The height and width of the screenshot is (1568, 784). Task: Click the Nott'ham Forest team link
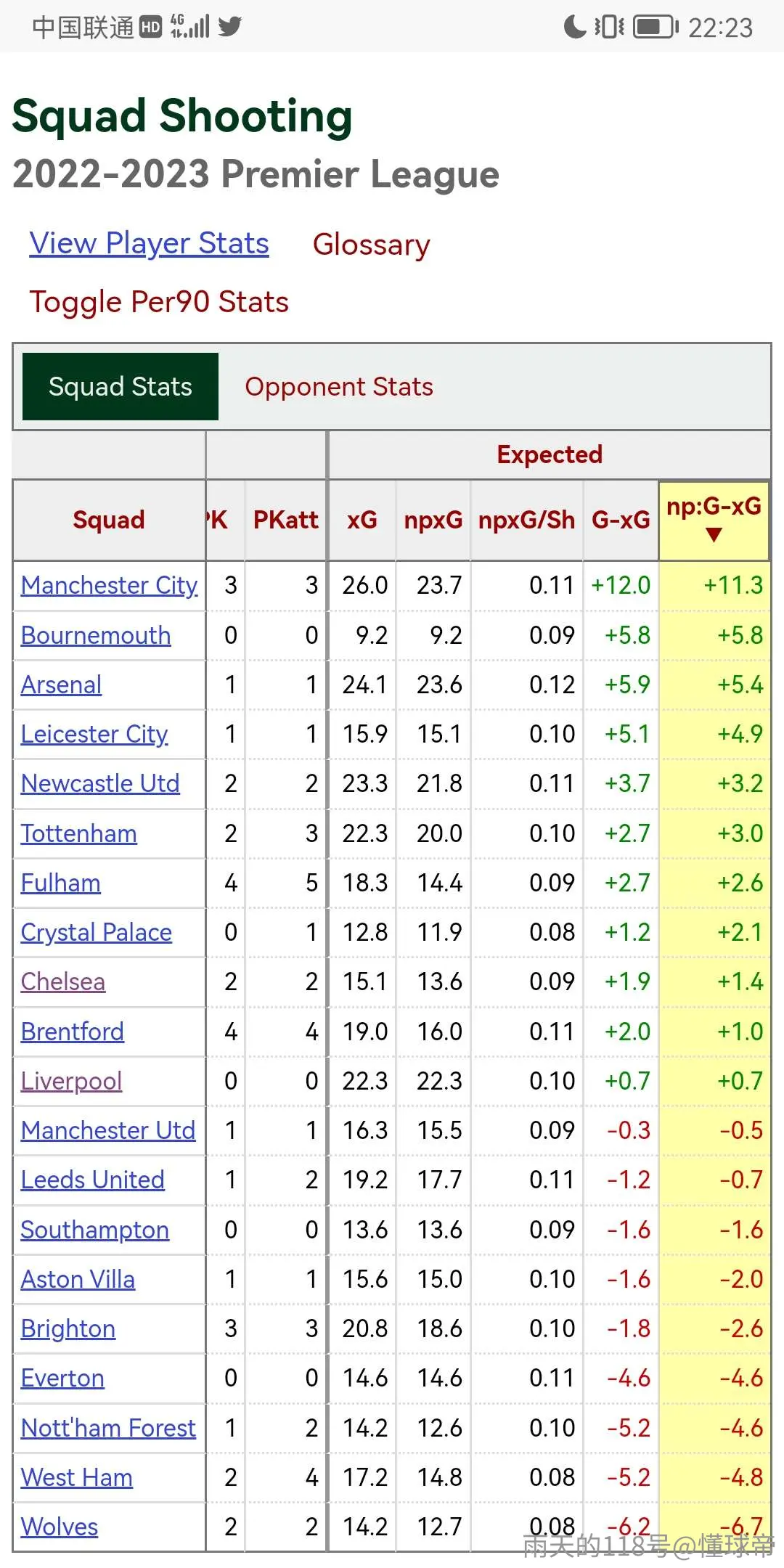point(108,1428)
